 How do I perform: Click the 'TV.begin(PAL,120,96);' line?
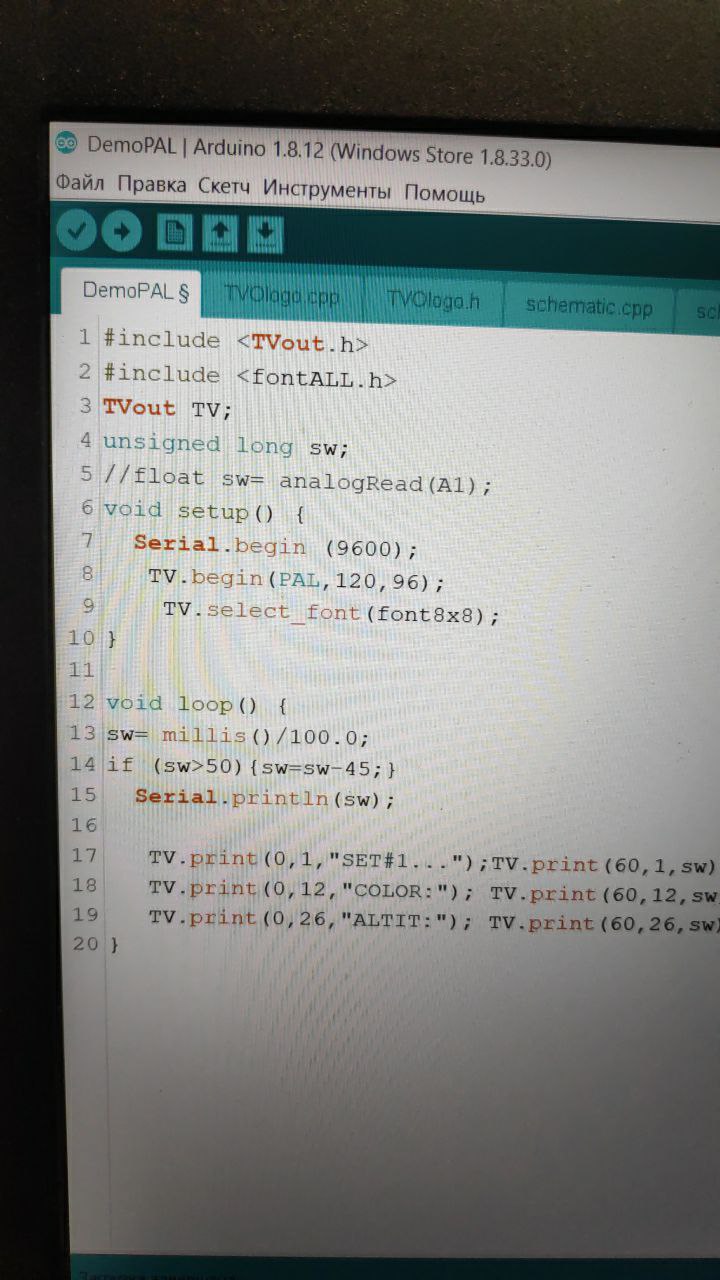point(297,580)
